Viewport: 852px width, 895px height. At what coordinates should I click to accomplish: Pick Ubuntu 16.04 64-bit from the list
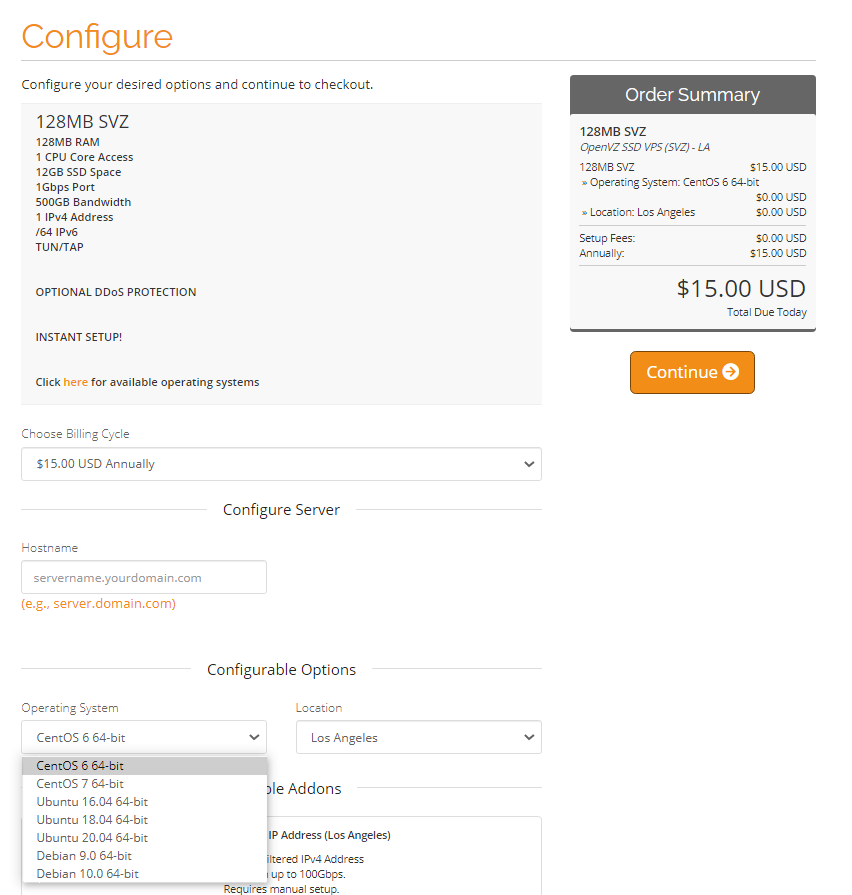(92, 802)
